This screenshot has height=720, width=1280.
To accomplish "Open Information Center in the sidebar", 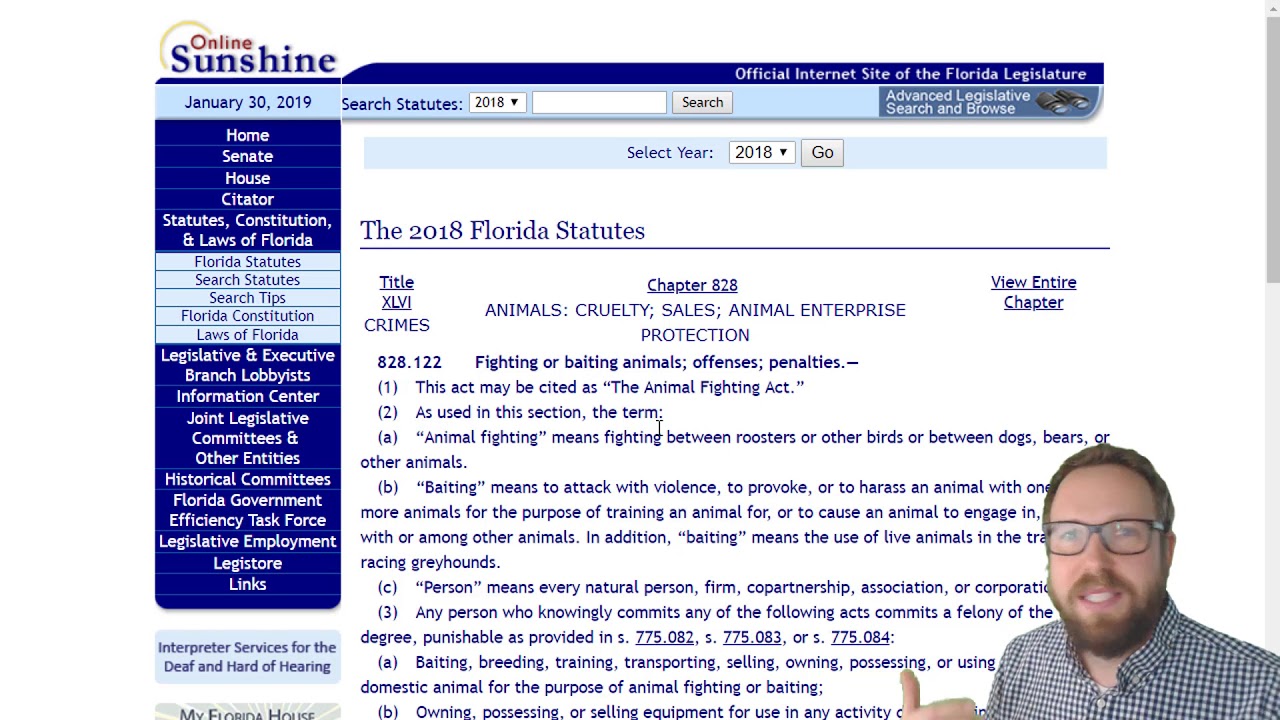I will [247, 396].
